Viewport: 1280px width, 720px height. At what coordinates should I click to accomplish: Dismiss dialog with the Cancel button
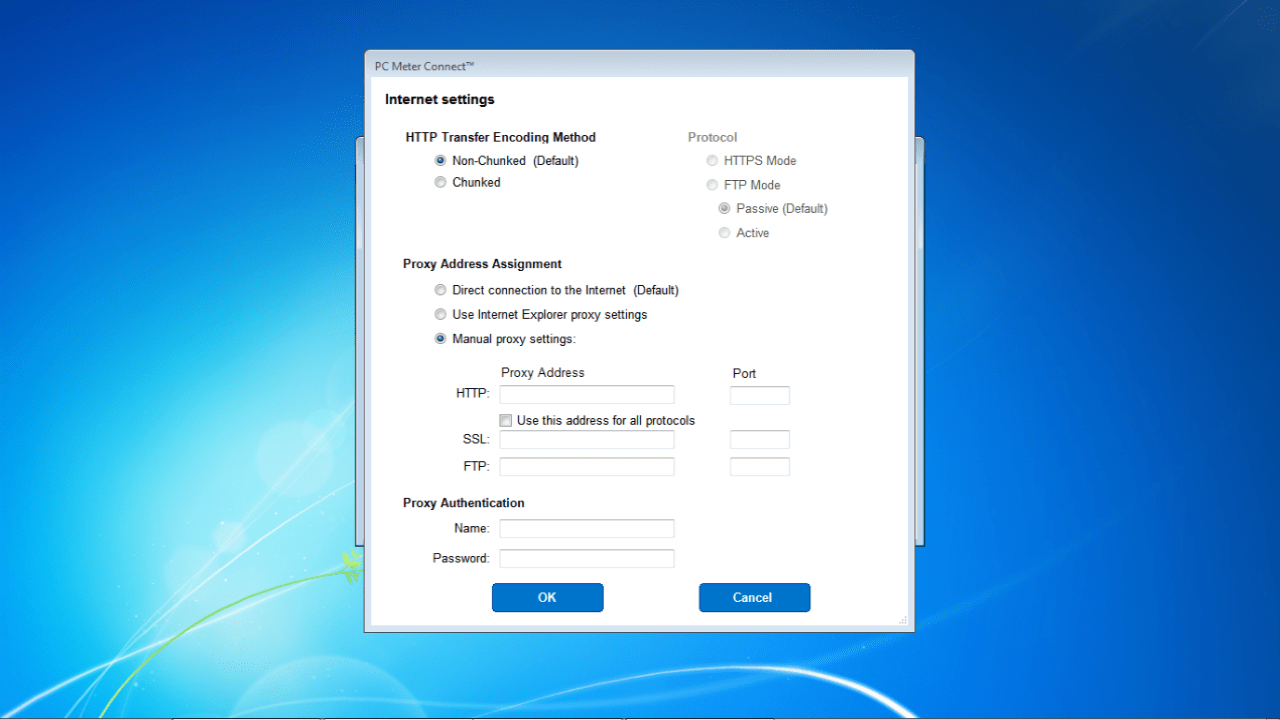click(x=754, y=597)
